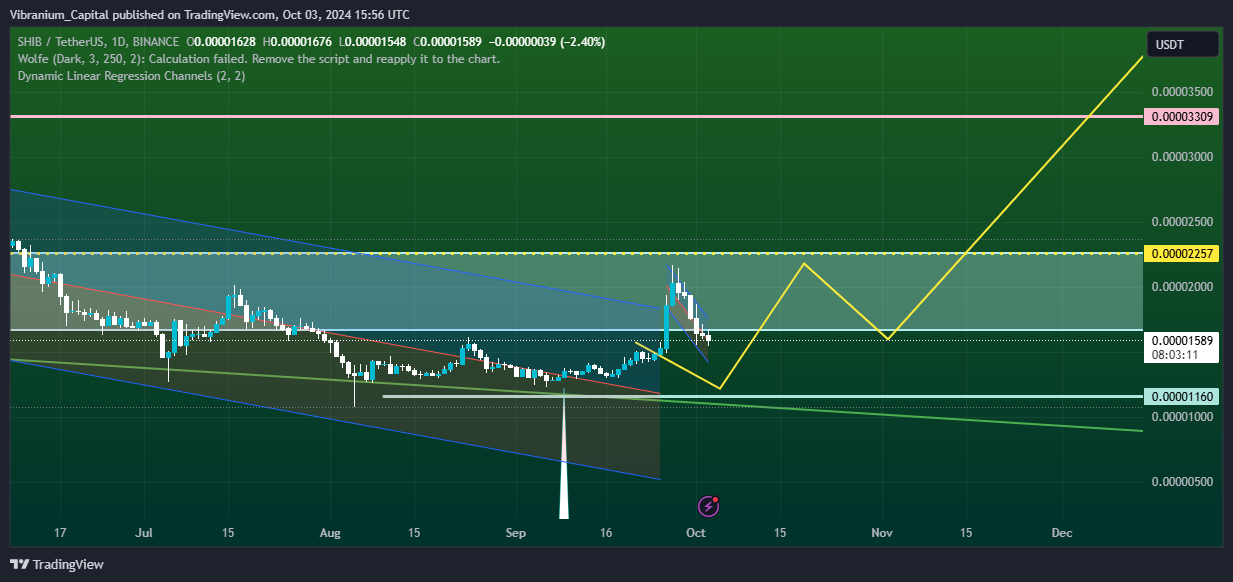
Task: Click the 0.00002000 axis price value
Action: pyautogui.click(x=1182, y=286)
